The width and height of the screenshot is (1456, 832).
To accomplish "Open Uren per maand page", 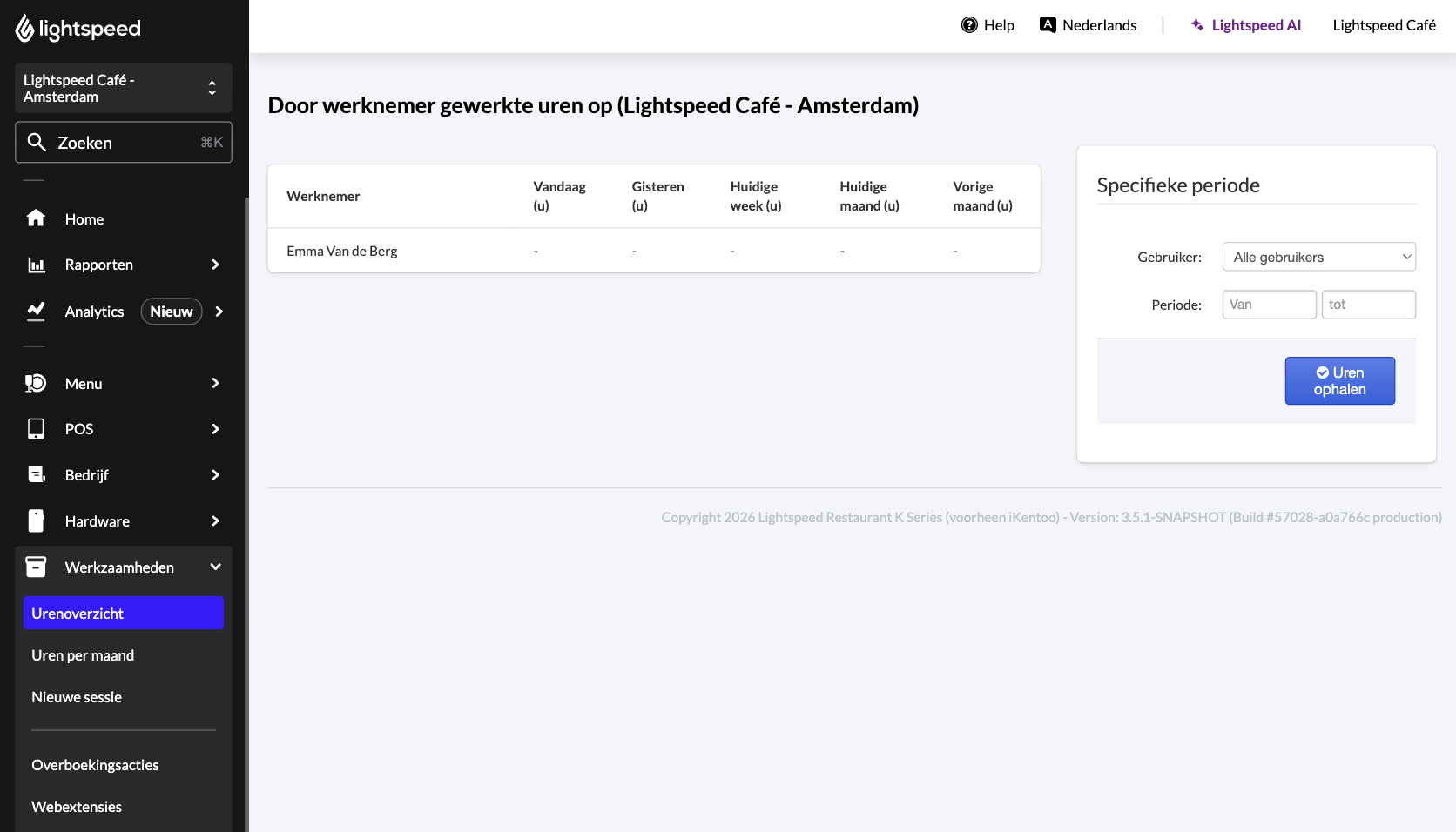I will [x=83, y=655].
